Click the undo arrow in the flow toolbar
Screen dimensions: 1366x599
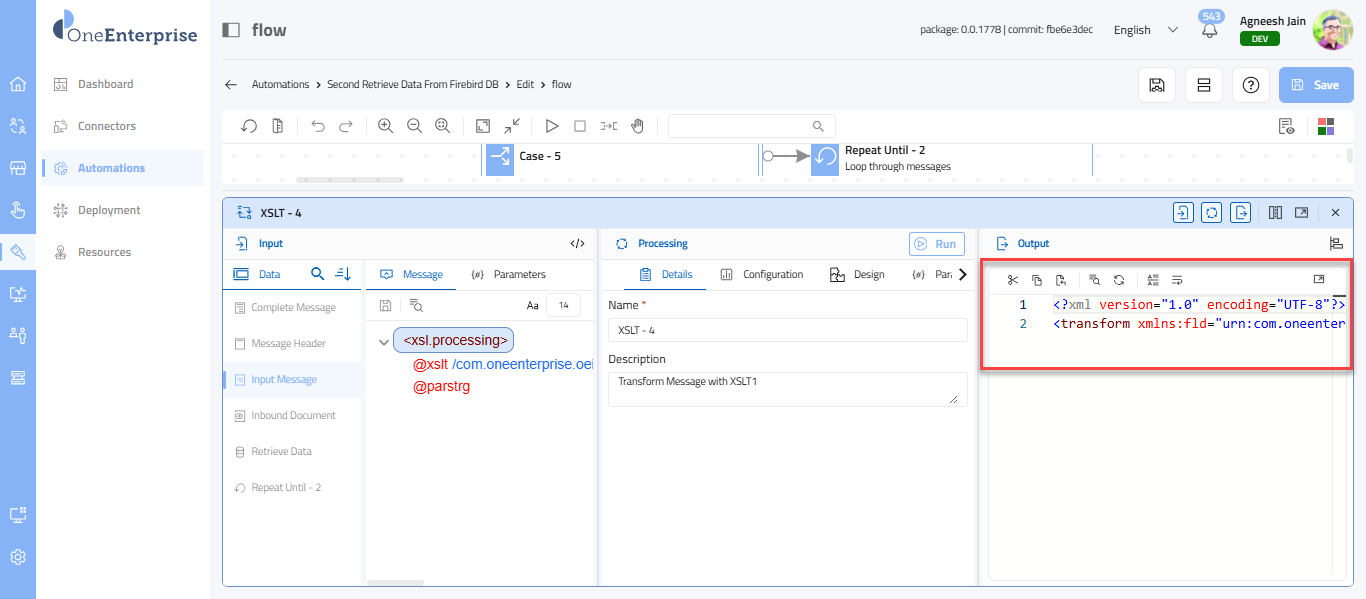pos(318,126)
